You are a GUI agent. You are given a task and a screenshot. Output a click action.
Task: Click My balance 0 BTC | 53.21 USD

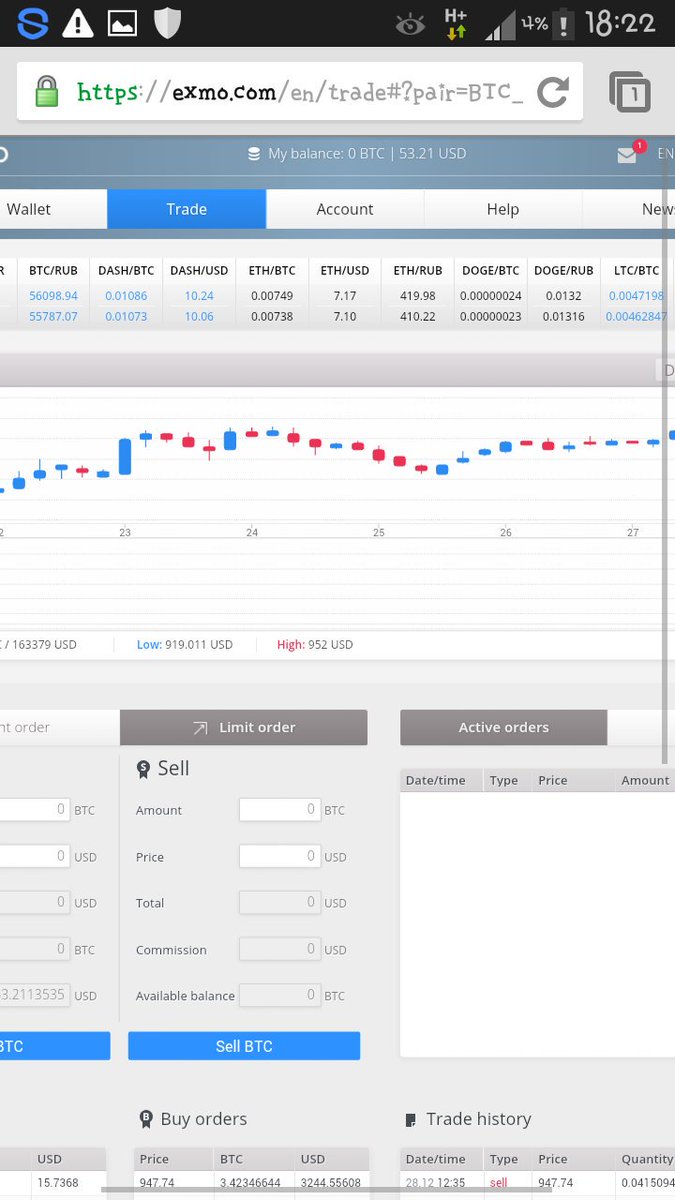pyautogui.click(x=357, y=154)
